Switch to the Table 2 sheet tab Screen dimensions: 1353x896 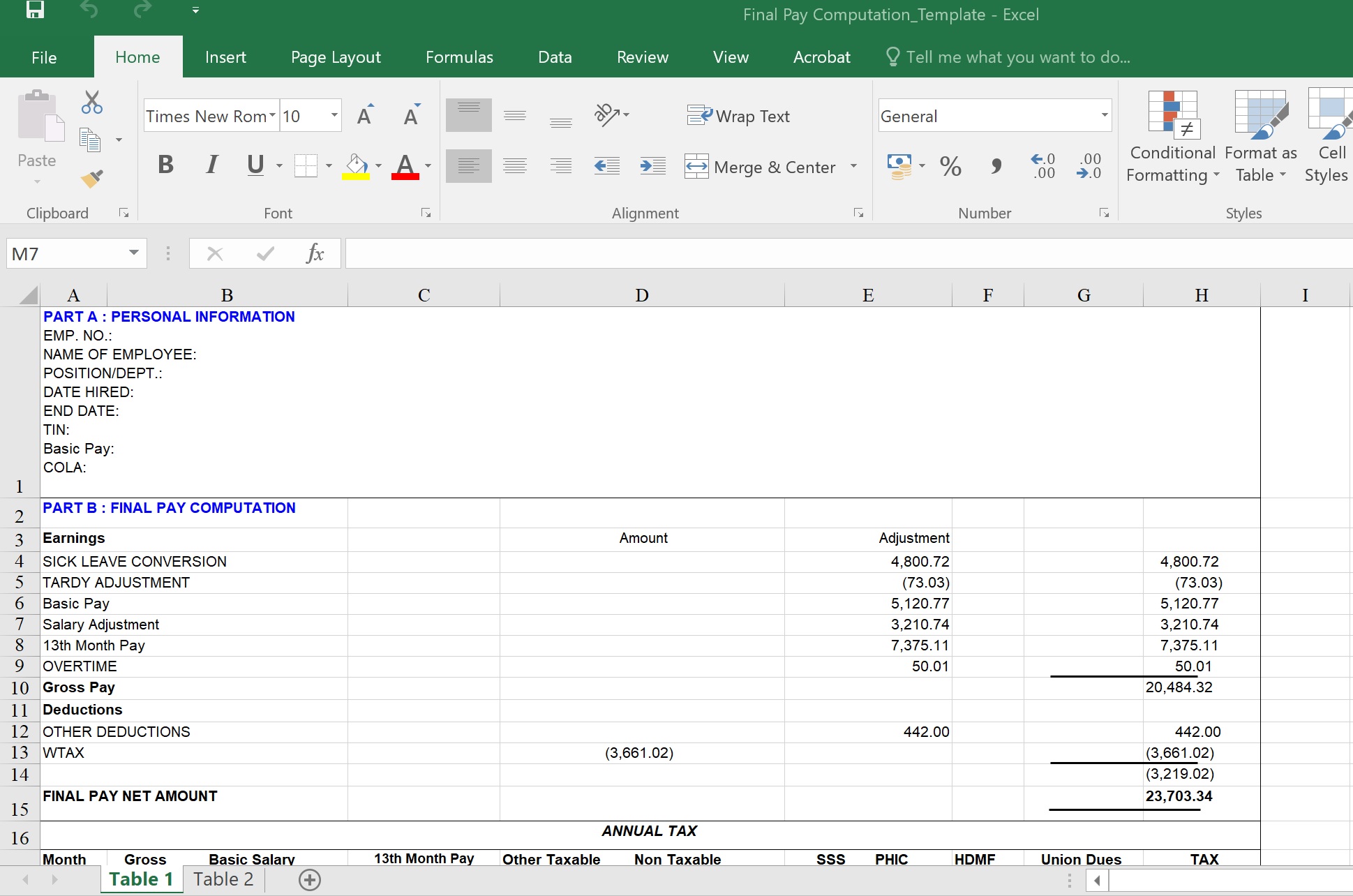coord(223,879)
